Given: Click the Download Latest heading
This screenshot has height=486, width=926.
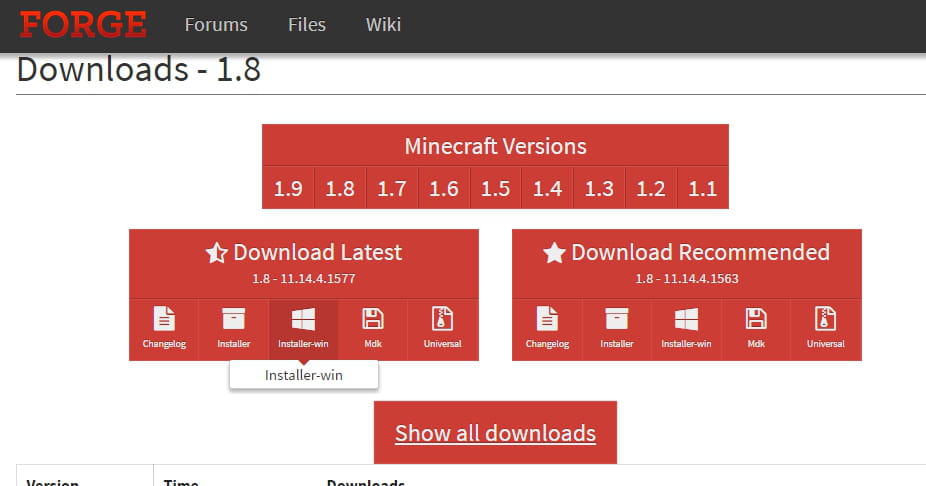Looking at the screenshot, I should [x=318, y=252].
